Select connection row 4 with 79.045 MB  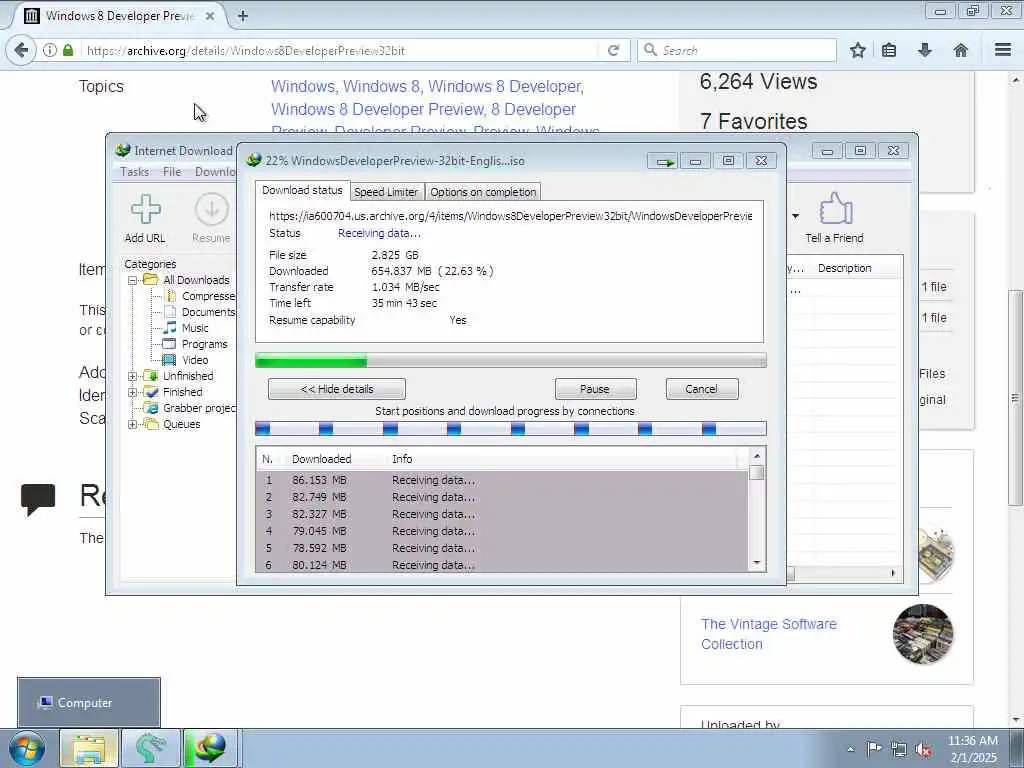click(x=502, y=531)
